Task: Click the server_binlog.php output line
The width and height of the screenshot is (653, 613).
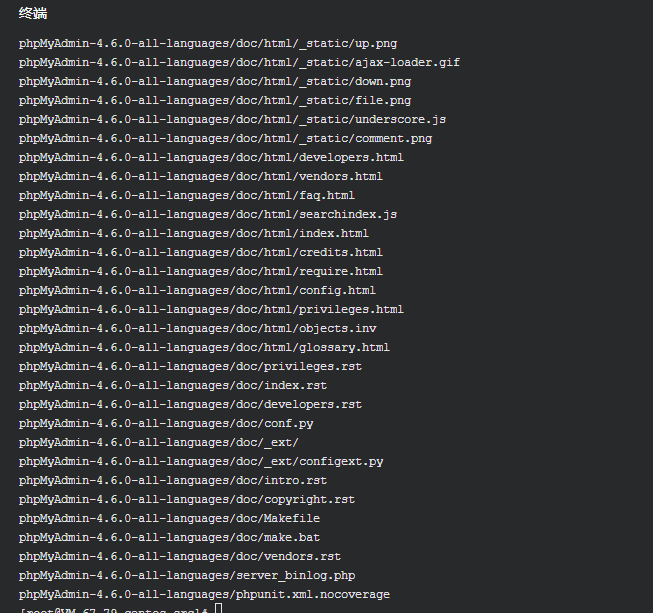Action: [187, 576]
